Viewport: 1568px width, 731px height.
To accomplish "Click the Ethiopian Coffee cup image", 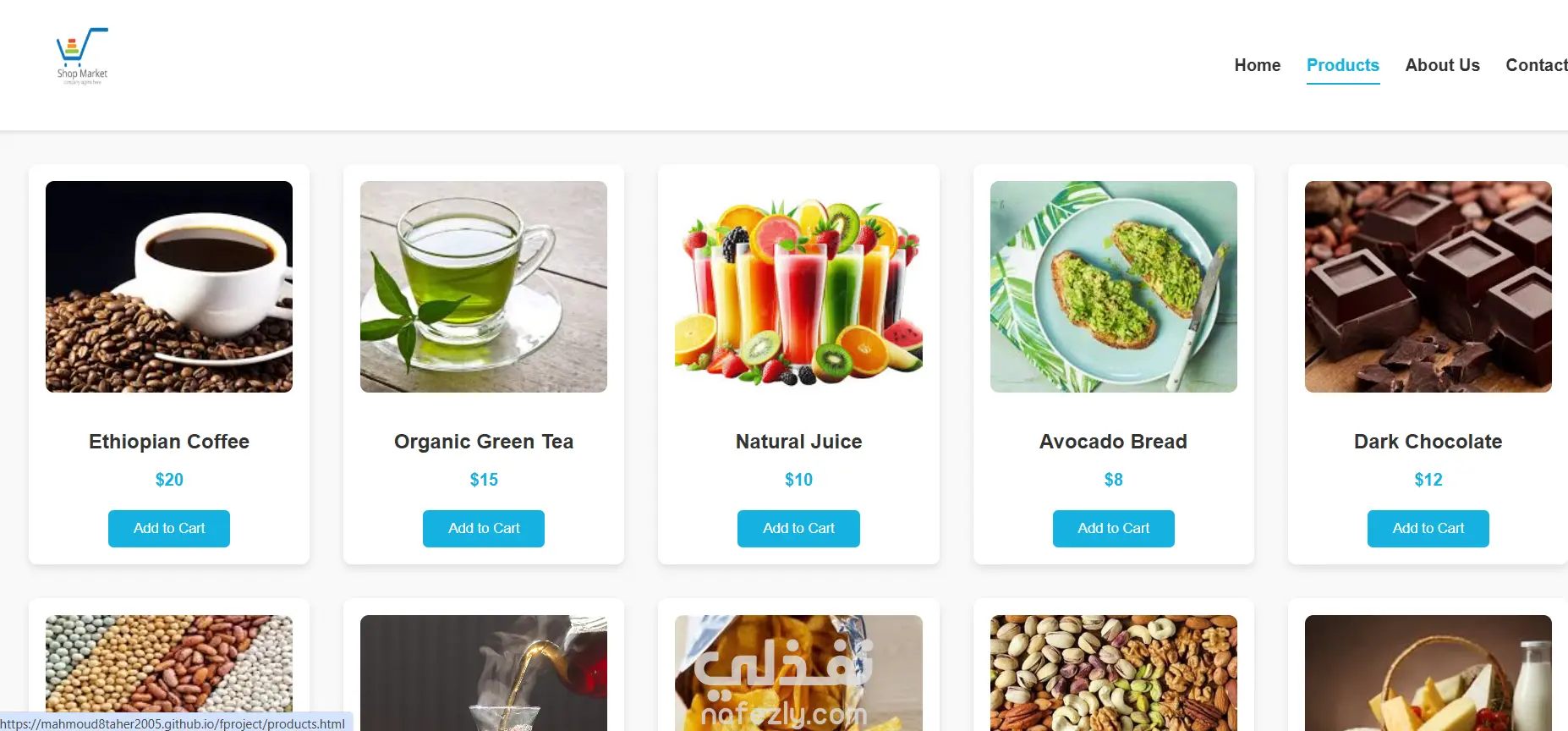I will pyautogui.click(x=169, y=287).
